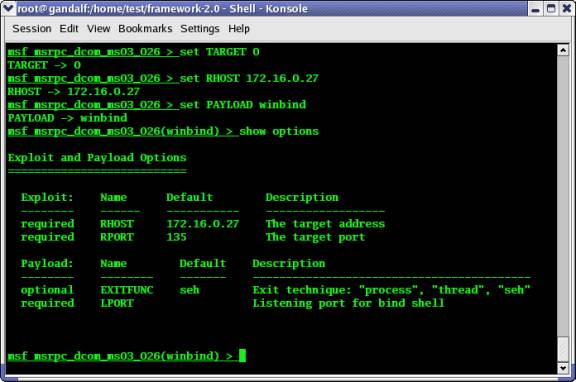Click the scrollbar down arrow
576x382 pixels.
[x=563, y=368]
